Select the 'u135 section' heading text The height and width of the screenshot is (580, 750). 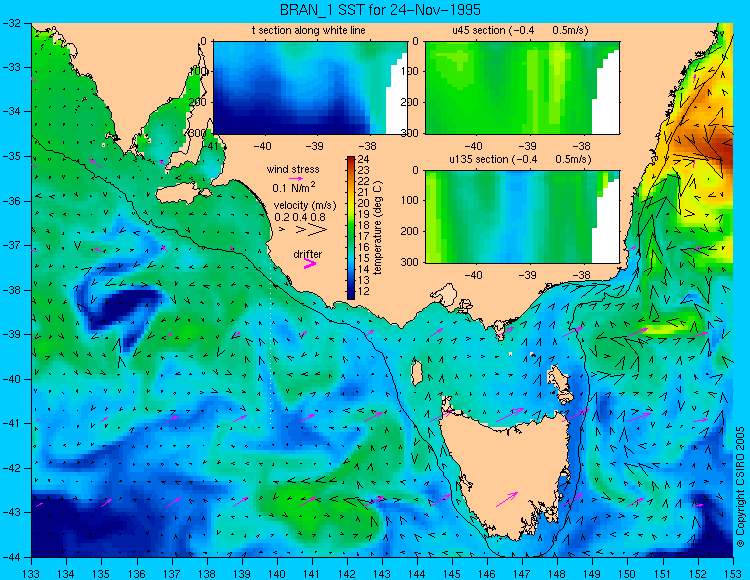pyautogui.click(x=477, y=159)
